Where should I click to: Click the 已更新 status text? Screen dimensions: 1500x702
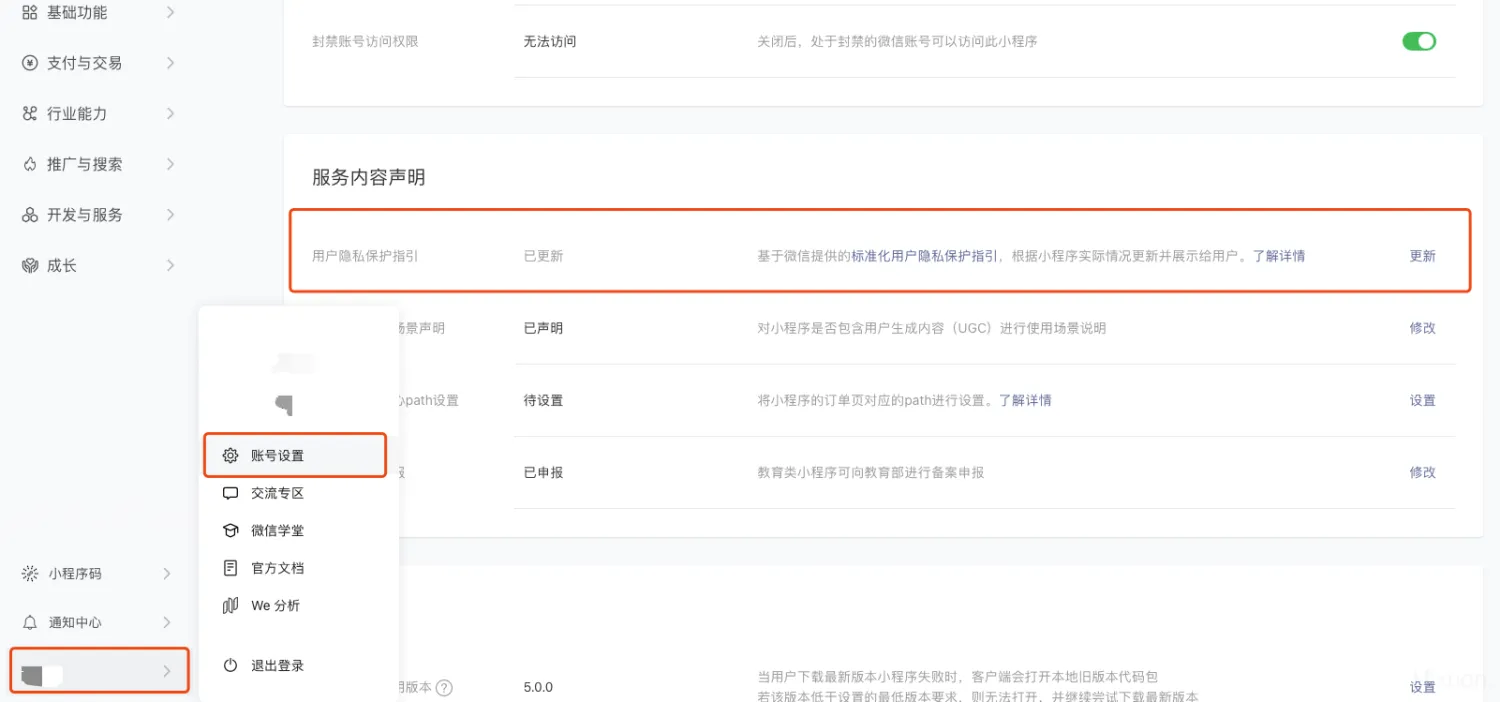(543, 256)
